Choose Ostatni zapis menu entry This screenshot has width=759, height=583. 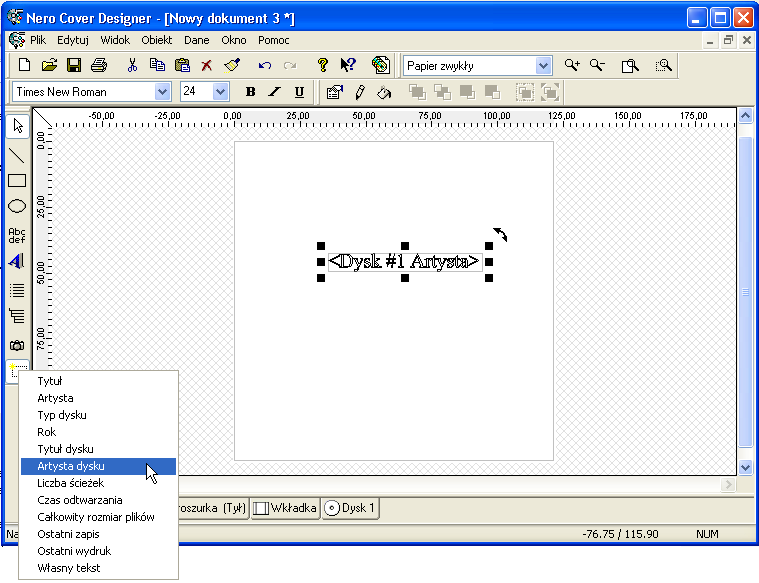click(x=98, y=534)
